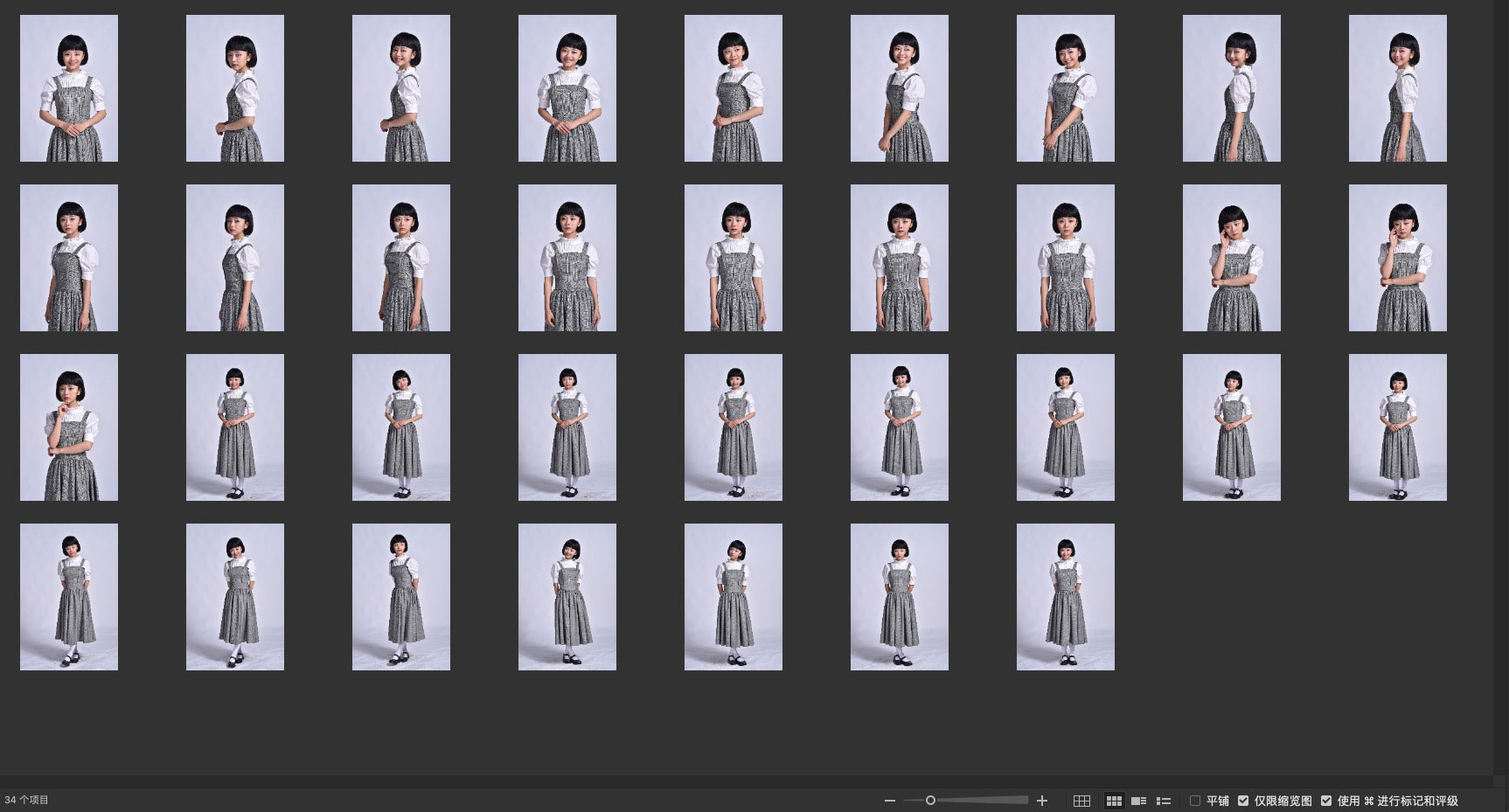This screenshot has height=812, width=1509.
Task: Select the first thumbnail in the bottom row
Action: tap(69, 597)
